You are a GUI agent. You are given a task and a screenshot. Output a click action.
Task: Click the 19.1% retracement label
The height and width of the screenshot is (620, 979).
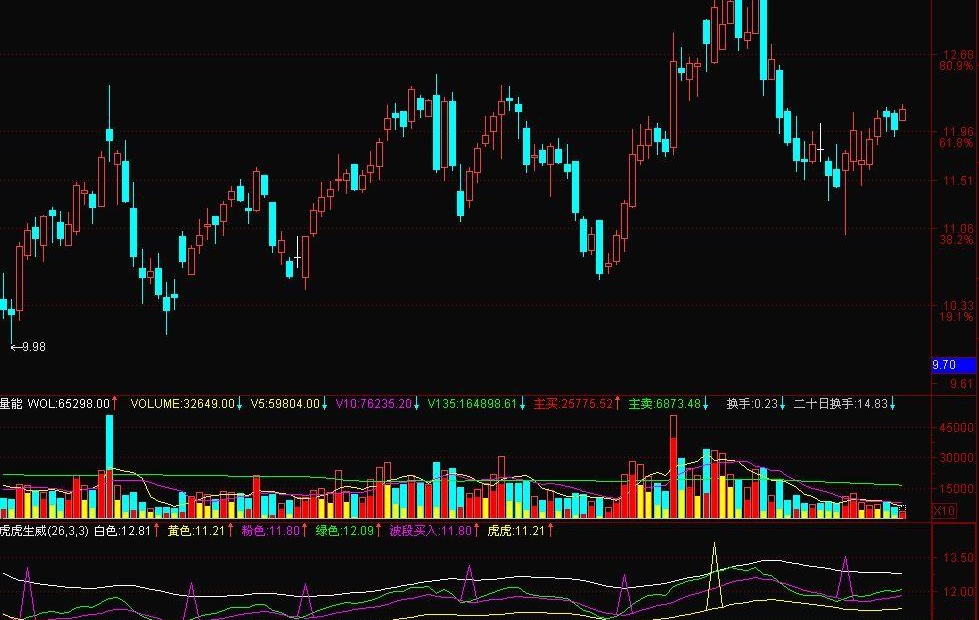[956, 317]
